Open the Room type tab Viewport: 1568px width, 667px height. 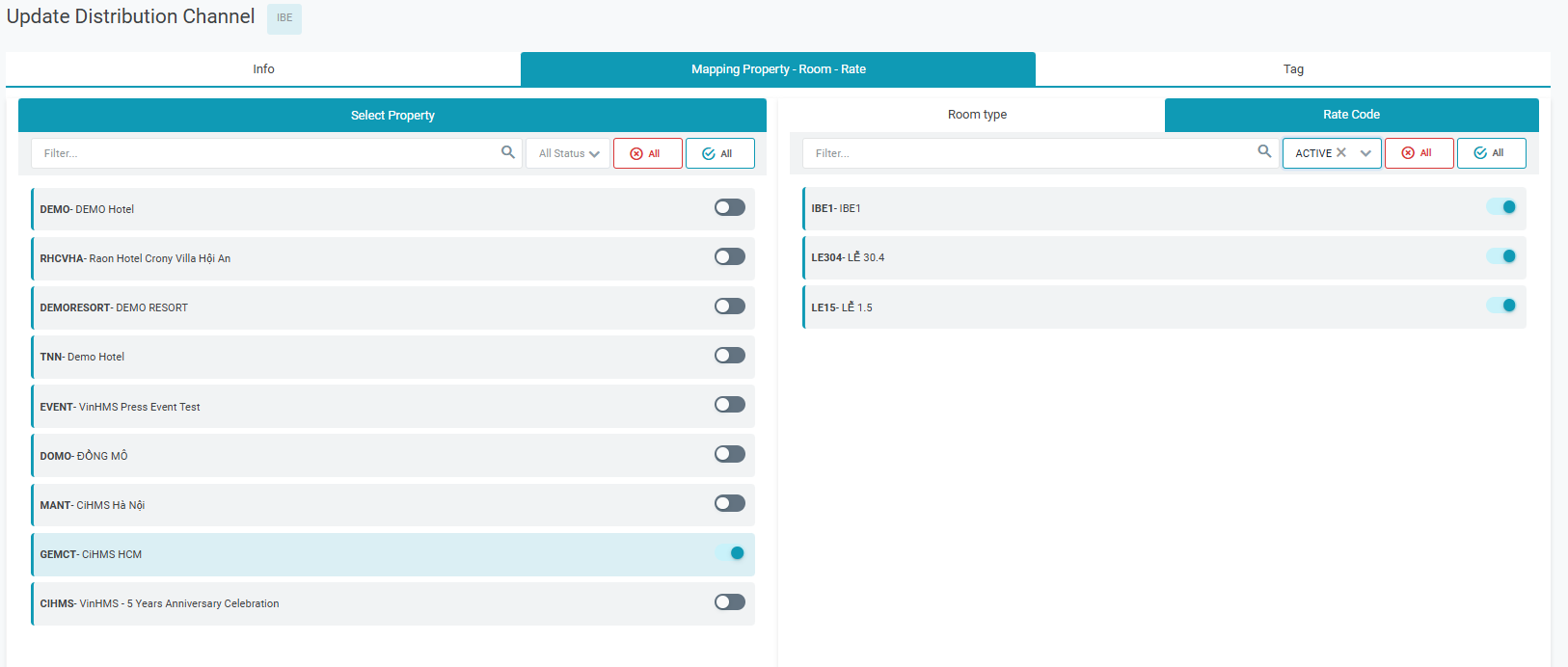977,115
